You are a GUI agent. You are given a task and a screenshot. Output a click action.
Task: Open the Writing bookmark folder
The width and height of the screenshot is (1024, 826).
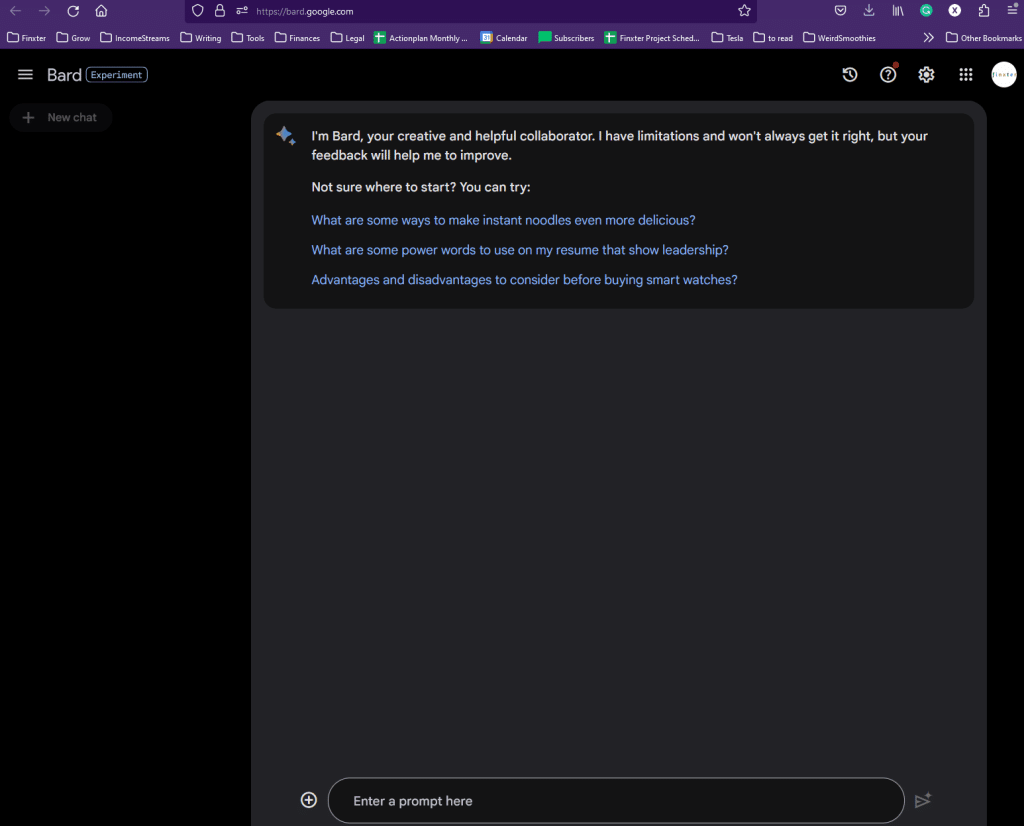click(200, 38)
